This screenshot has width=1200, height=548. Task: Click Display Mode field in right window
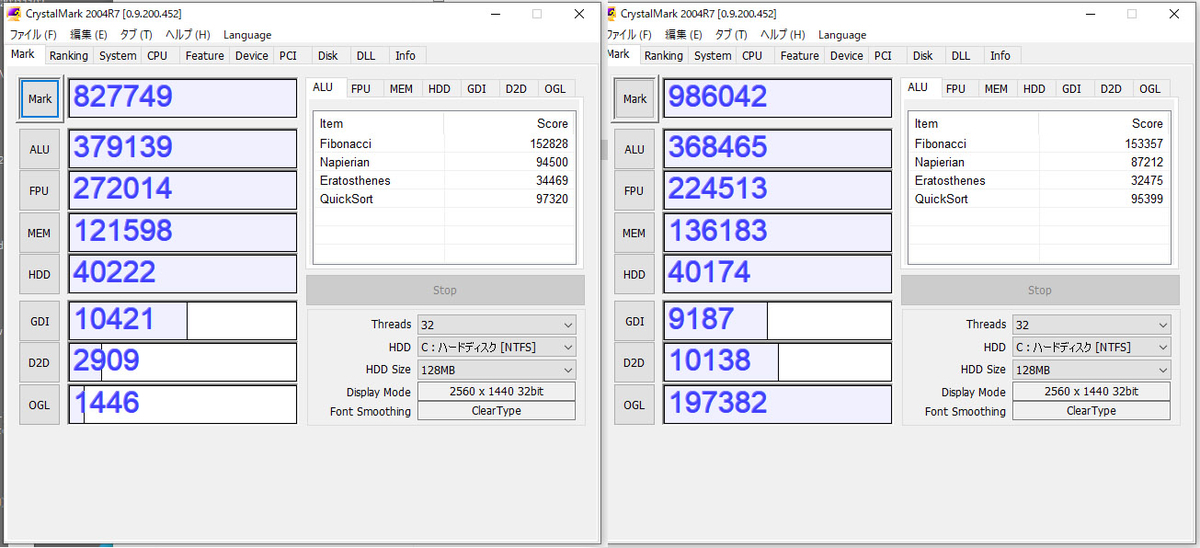click(x=1091, y=392)
